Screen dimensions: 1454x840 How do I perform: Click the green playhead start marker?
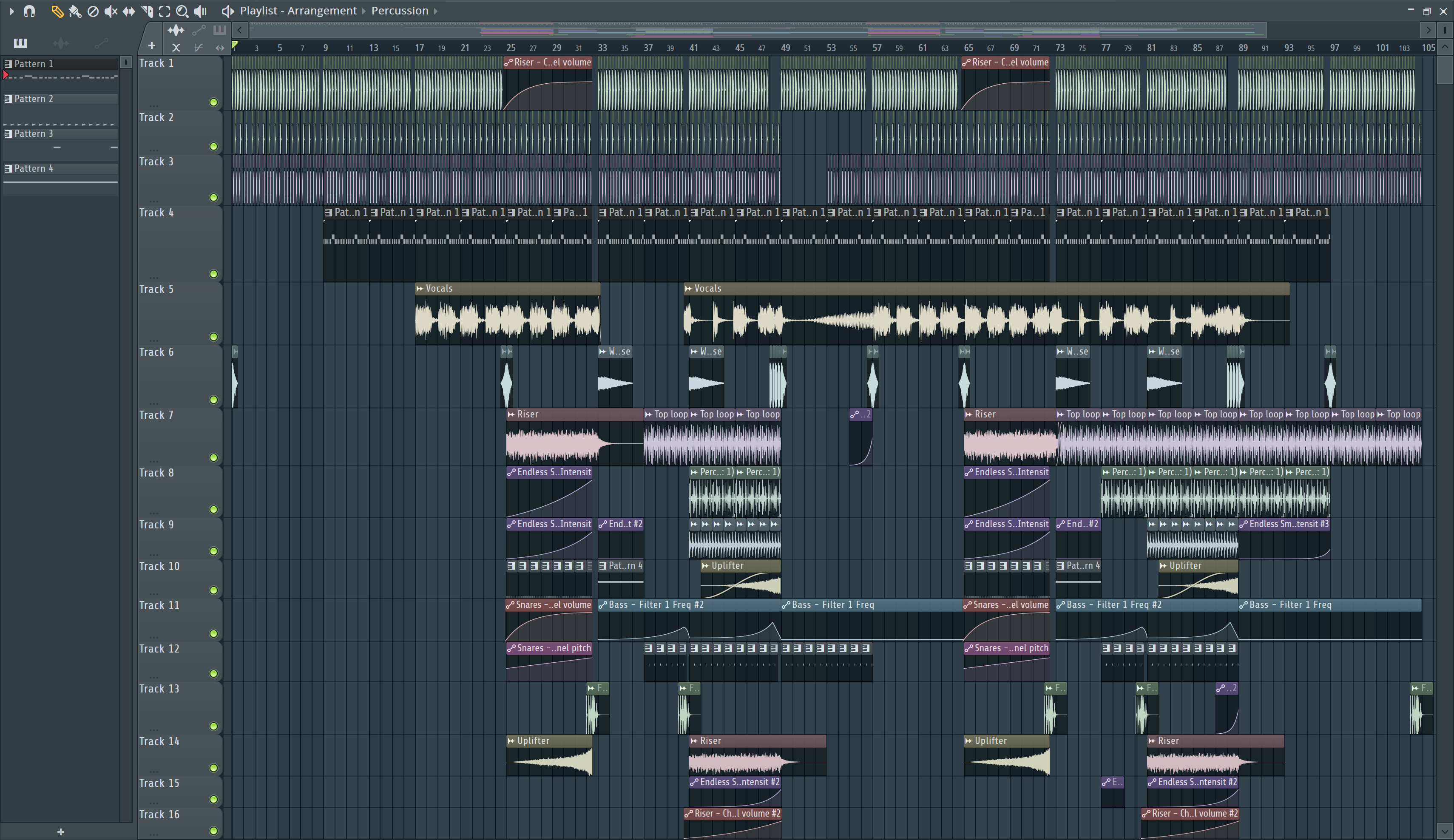(x=235, y=44)
